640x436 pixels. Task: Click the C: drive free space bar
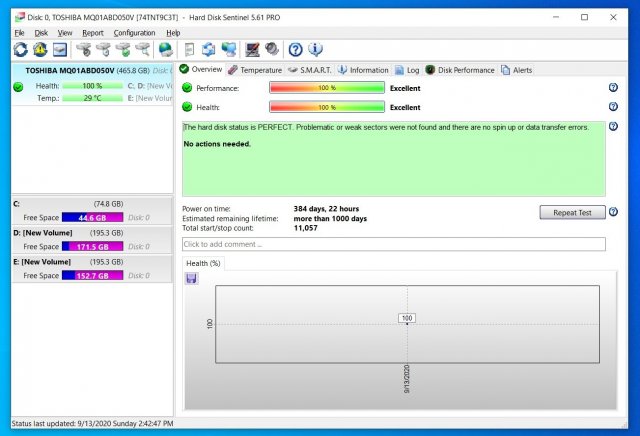[92, 217]
